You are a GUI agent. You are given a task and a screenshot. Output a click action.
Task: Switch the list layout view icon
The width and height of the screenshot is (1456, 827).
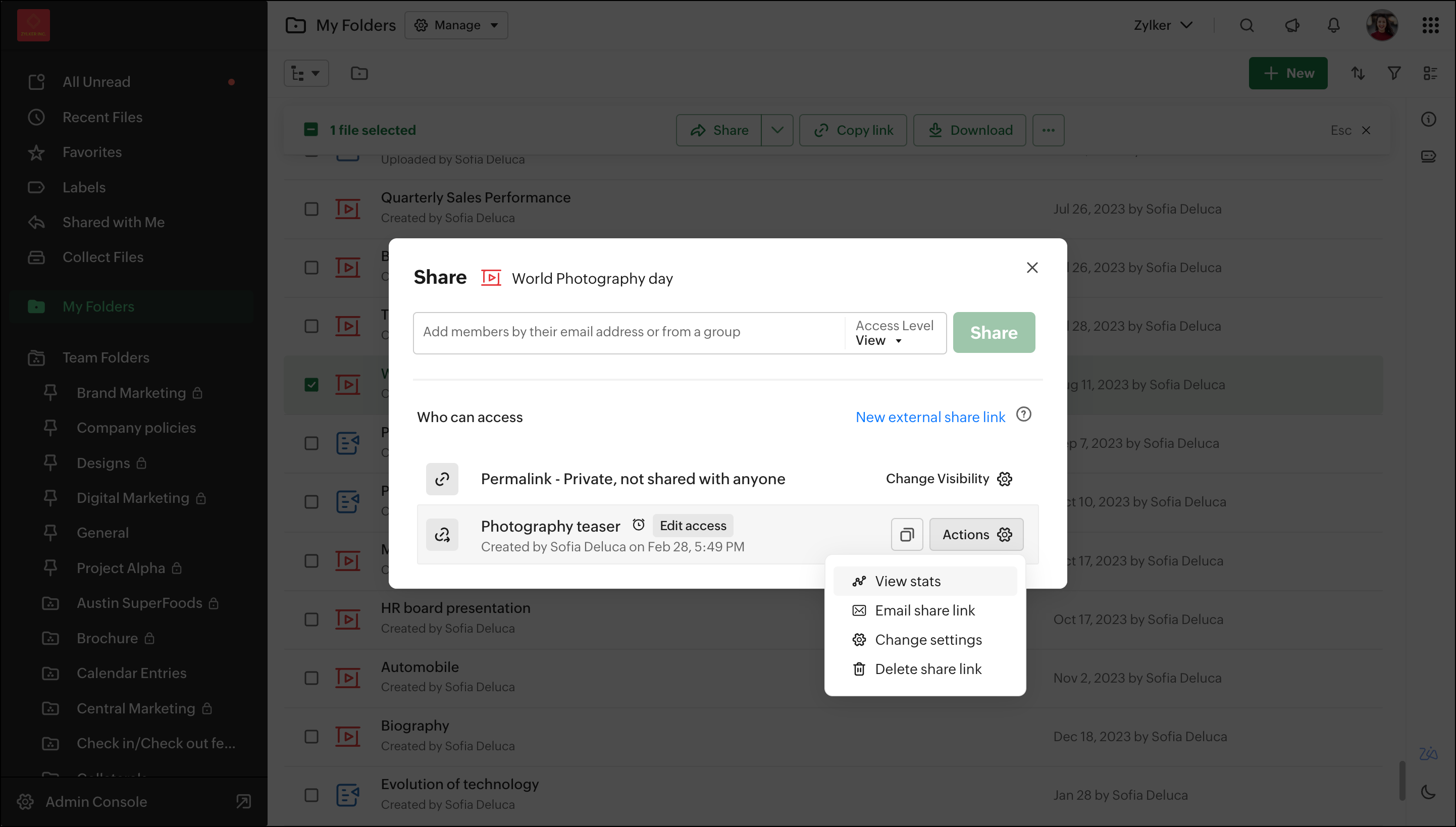coord(1430,73)
